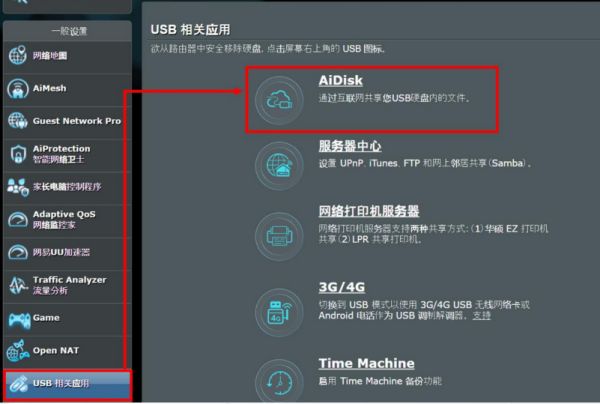This screenshot has height=404, width=600.
Task: Select Guest Network Pro menu item
Action: click(67, 121)
